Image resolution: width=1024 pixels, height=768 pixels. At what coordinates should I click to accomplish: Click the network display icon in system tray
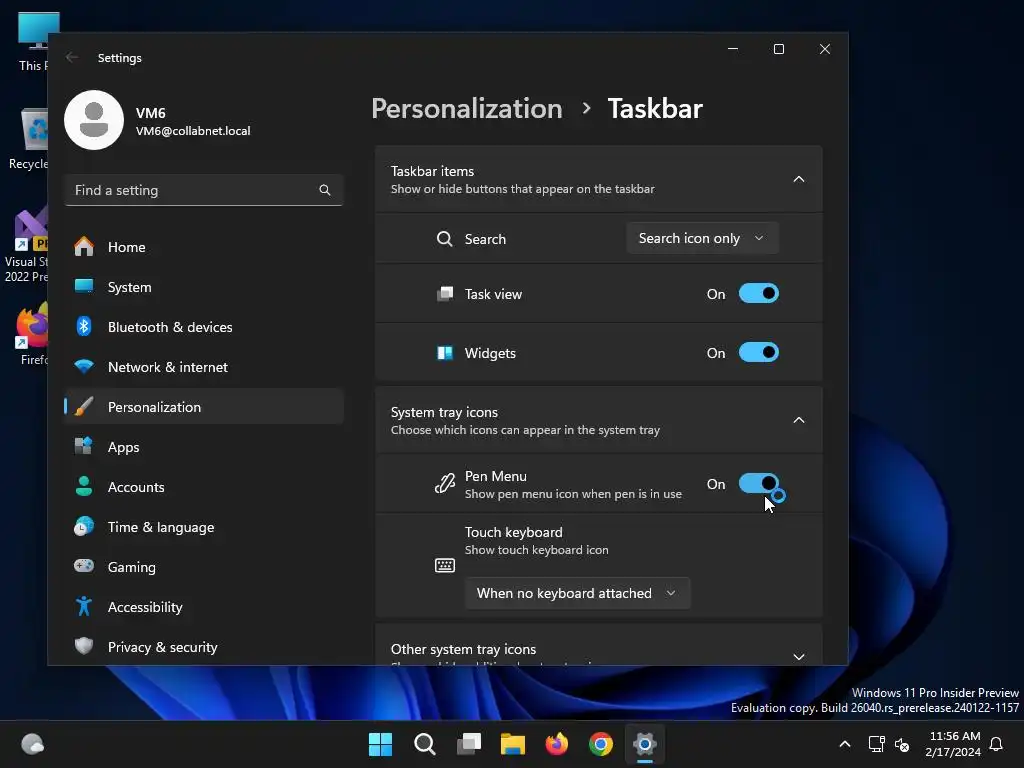pos(876,744)
